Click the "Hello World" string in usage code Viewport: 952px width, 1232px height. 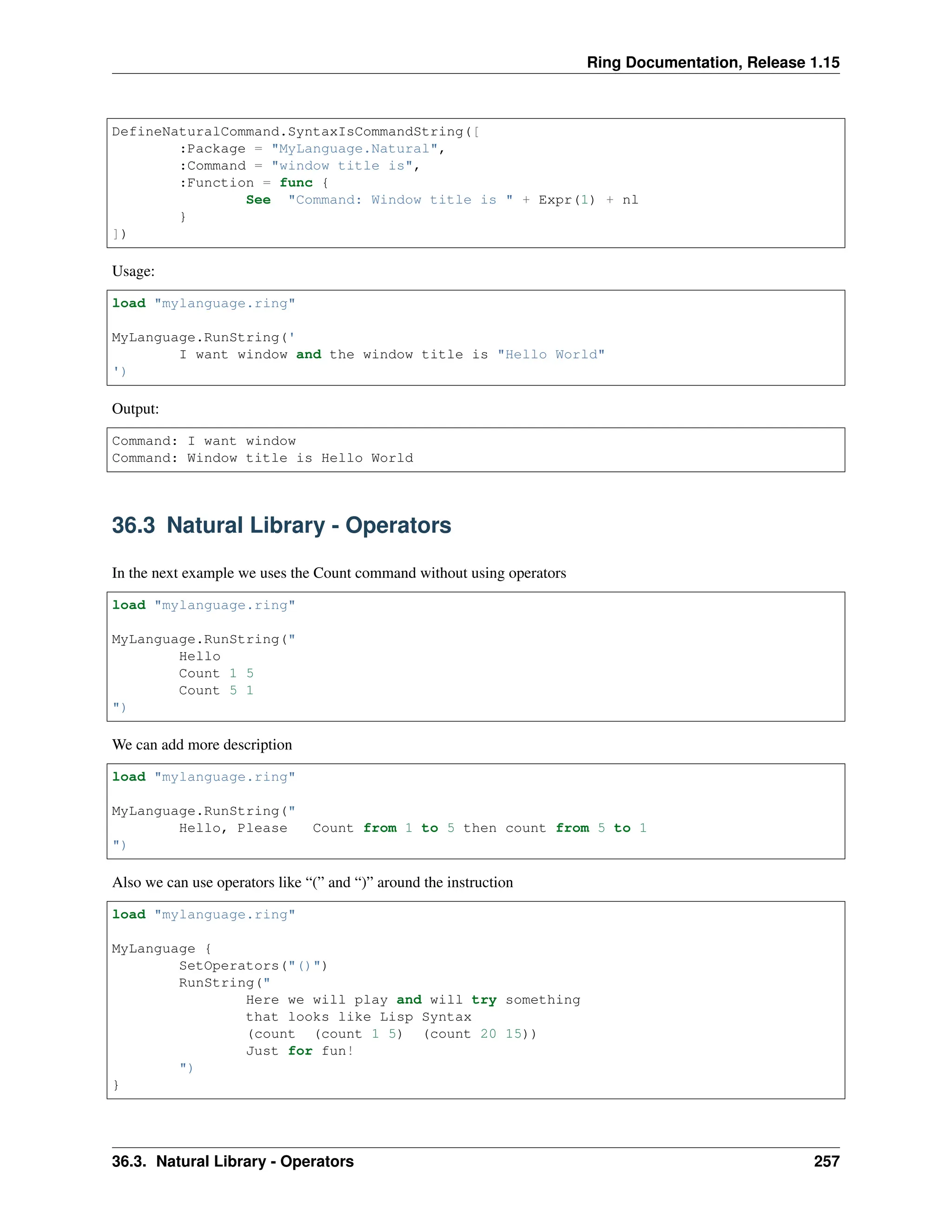[550, 355]
